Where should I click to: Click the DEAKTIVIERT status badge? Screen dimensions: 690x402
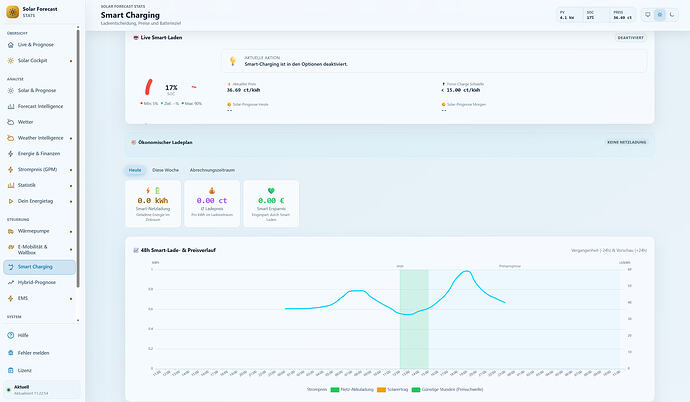[x=631, y=38]
